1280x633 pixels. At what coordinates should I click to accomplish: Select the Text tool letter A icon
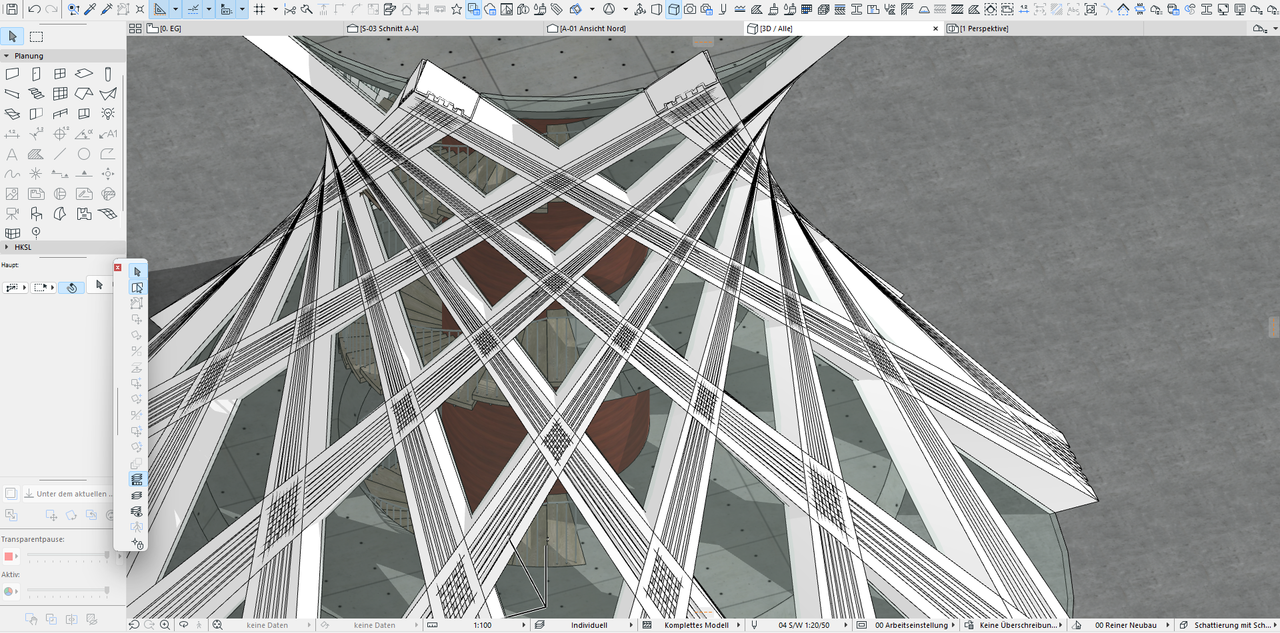(12, 154)
